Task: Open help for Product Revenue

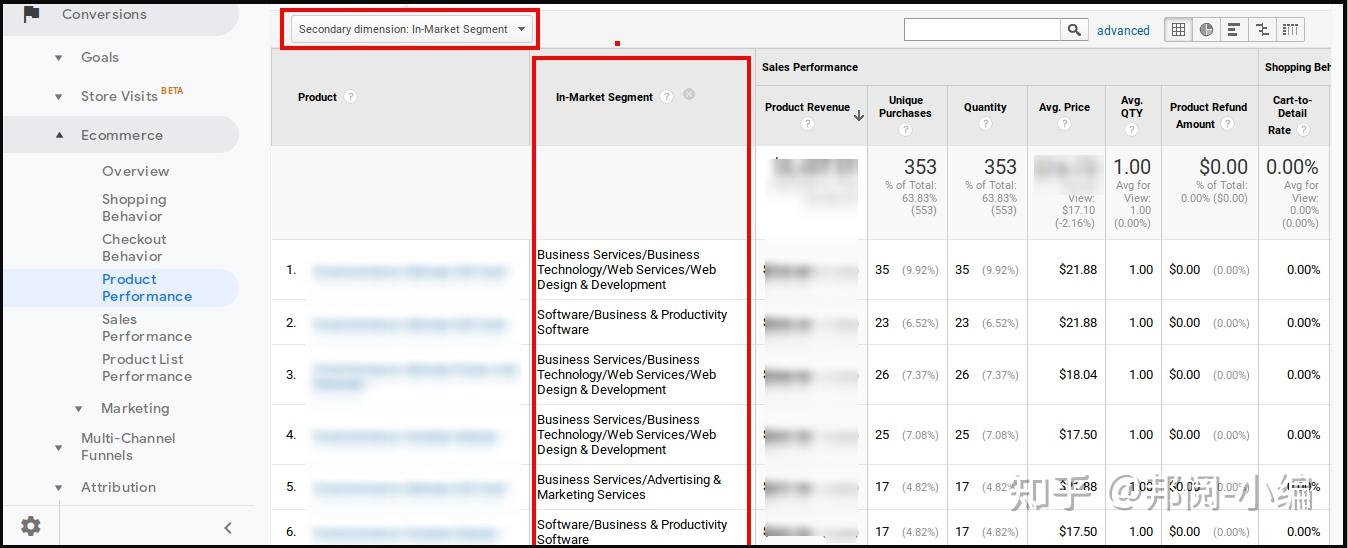Action: tap(807, 124)
